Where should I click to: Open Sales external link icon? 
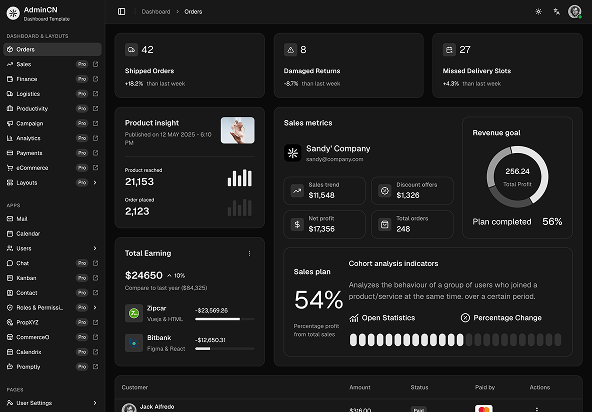(95, 64)
